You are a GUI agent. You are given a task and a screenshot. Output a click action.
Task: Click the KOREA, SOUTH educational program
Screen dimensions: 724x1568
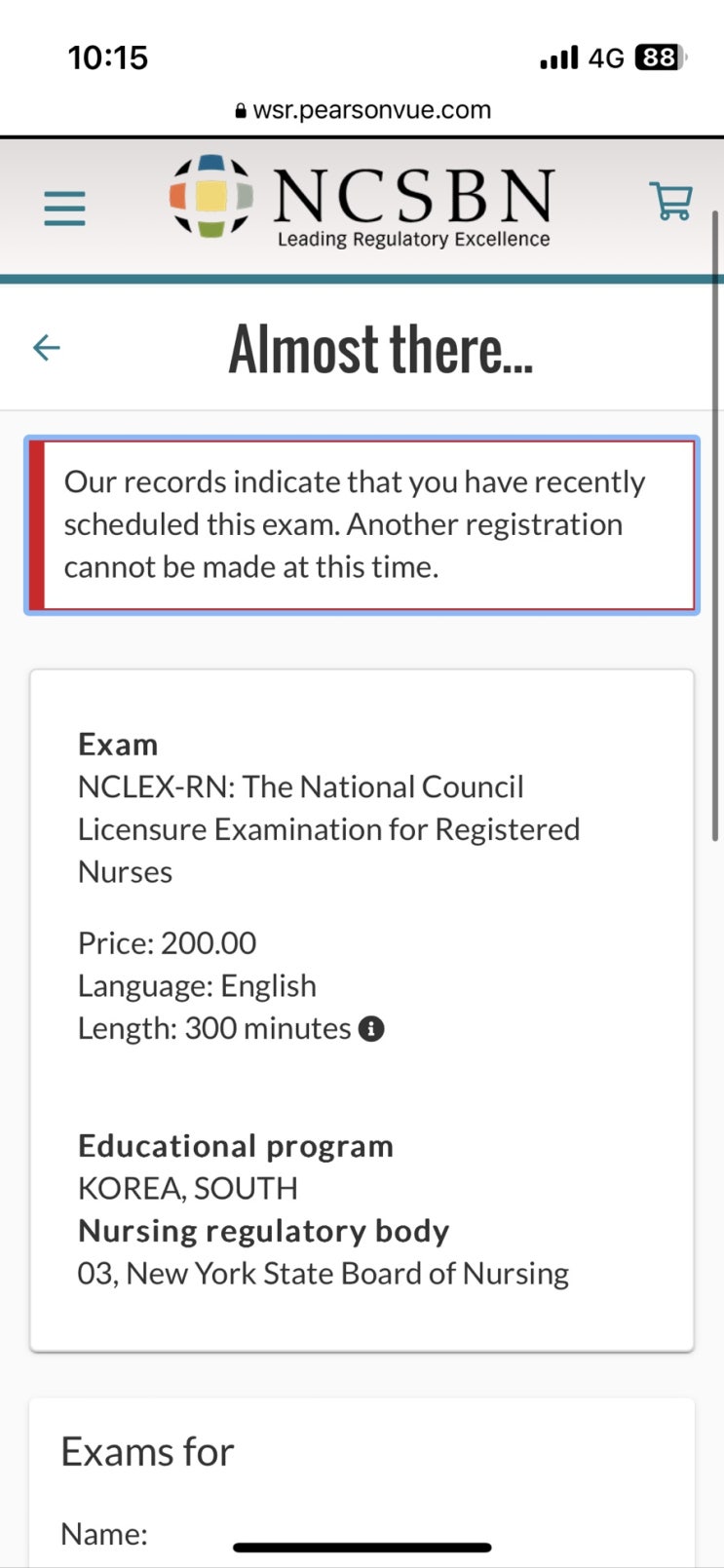(188, 1188)
